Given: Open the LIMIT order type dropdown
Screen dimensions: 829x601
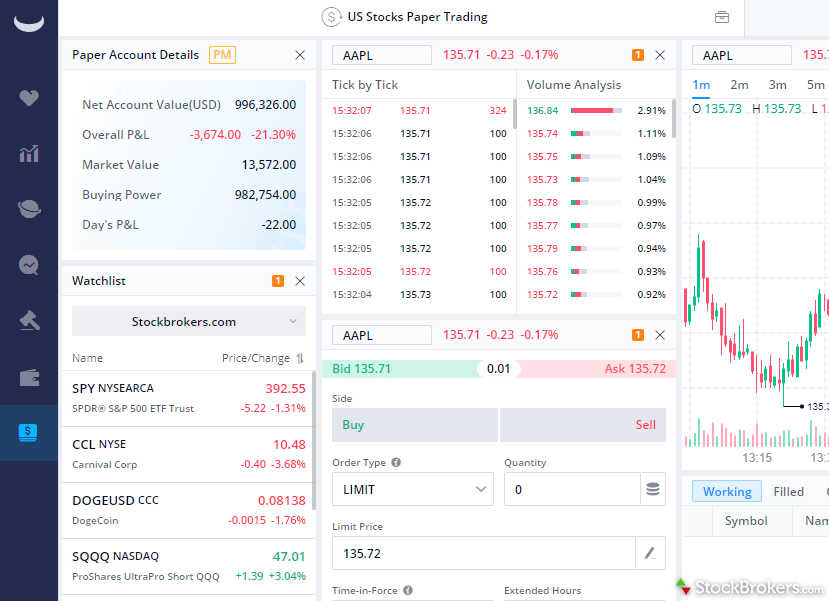Looking at the screenshot, I should point(413,489).
